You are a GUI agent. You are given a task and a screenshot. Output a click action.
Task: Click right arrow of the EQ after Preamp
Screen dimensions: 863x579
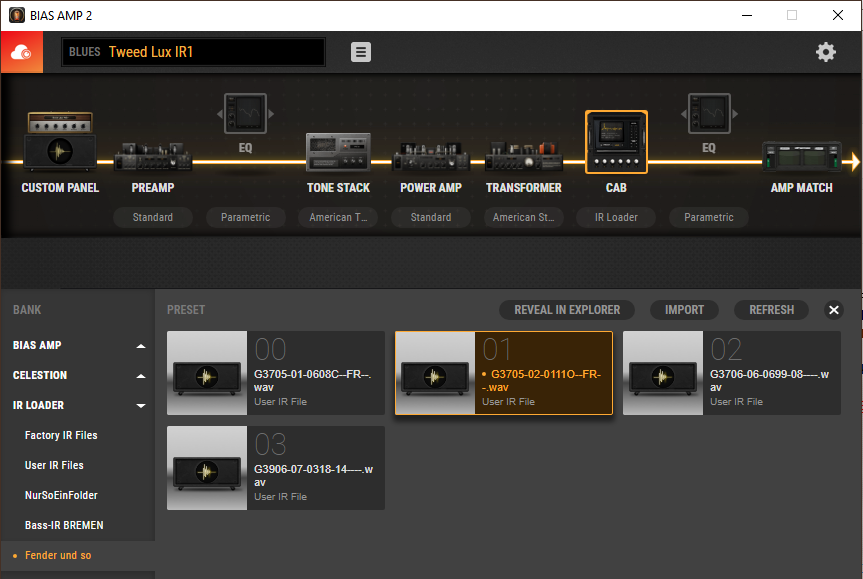271,114
